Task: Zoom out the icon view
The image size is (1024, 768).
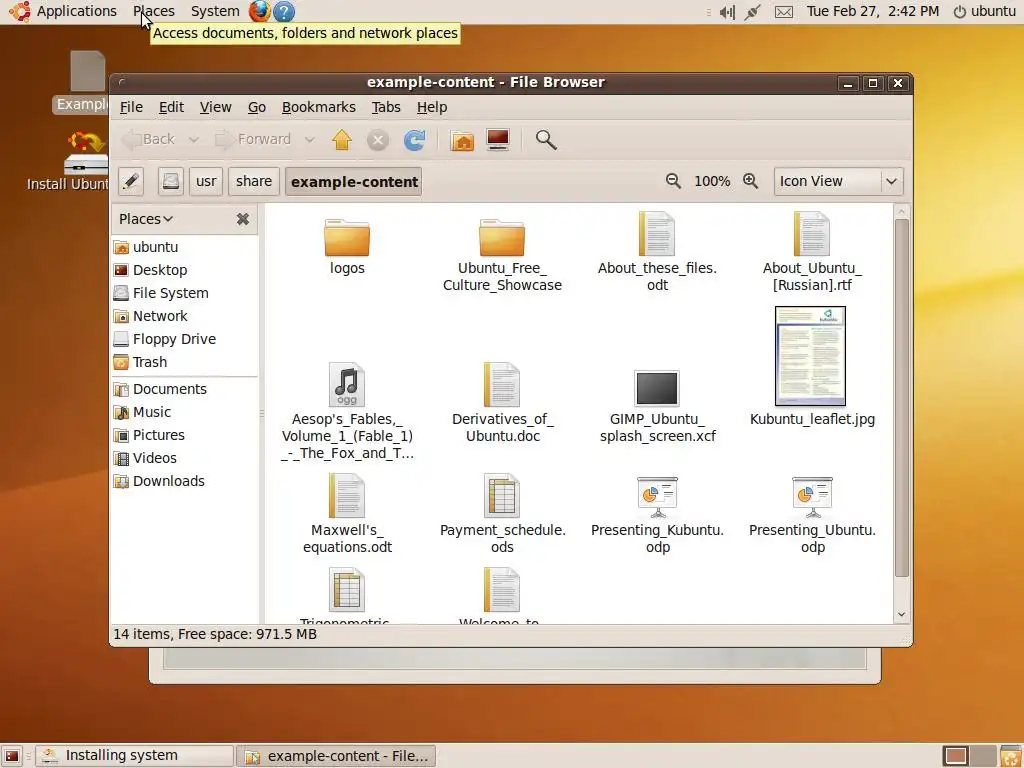Action: pos(673,181)
